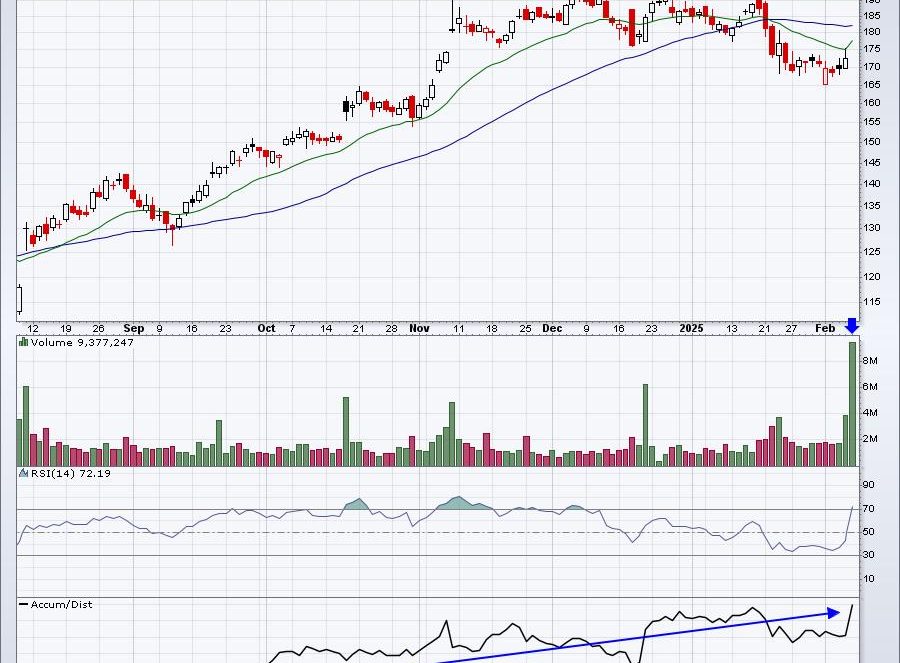The height and width of the screenshot is (663, 900).
Task: Select the 'Volume 9,377,247' indicator label
Action: pos(82,343)
